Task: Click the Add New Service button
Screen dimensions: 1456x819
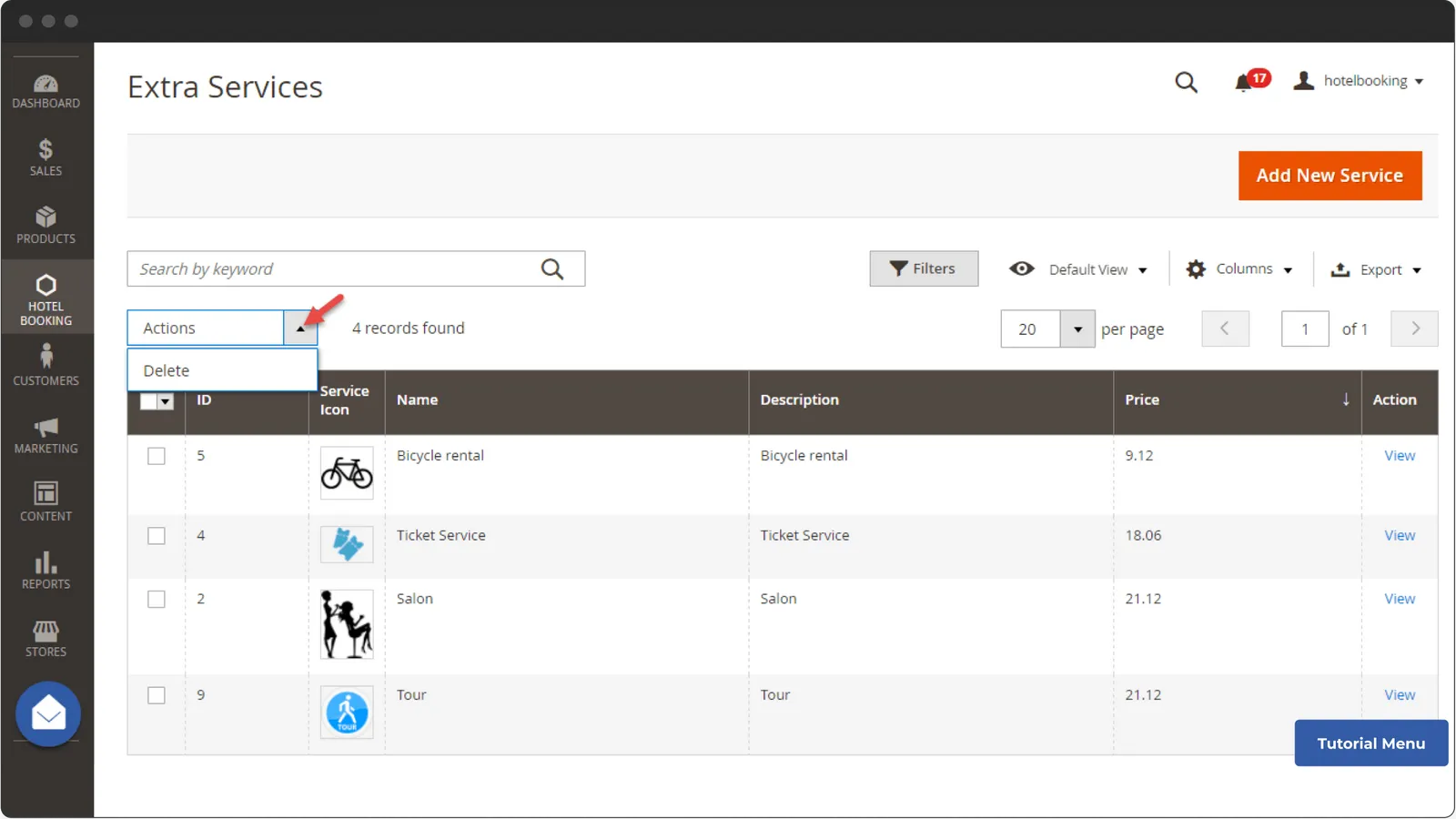Action: tap(1330, 175)
